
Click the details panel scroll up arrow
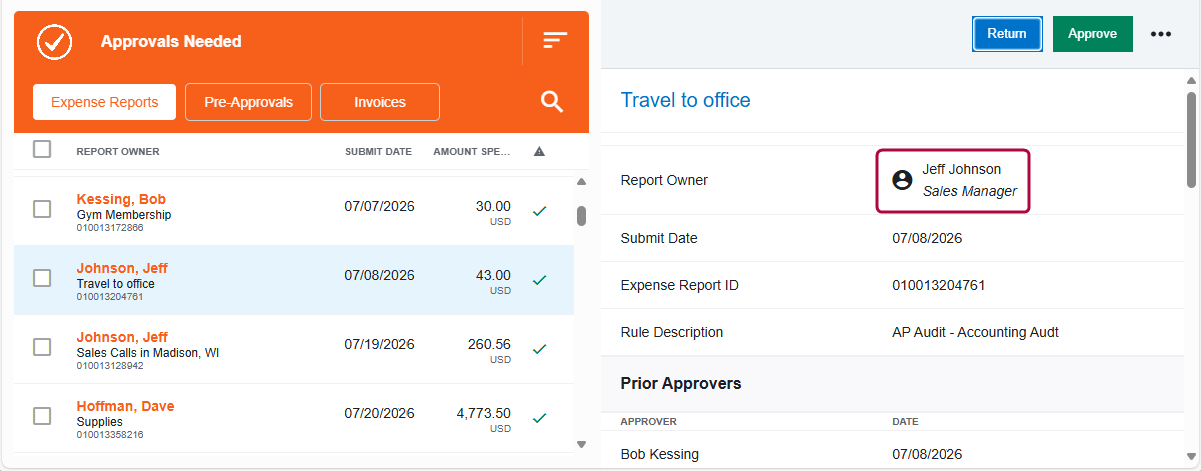(x=1190, y=81)
